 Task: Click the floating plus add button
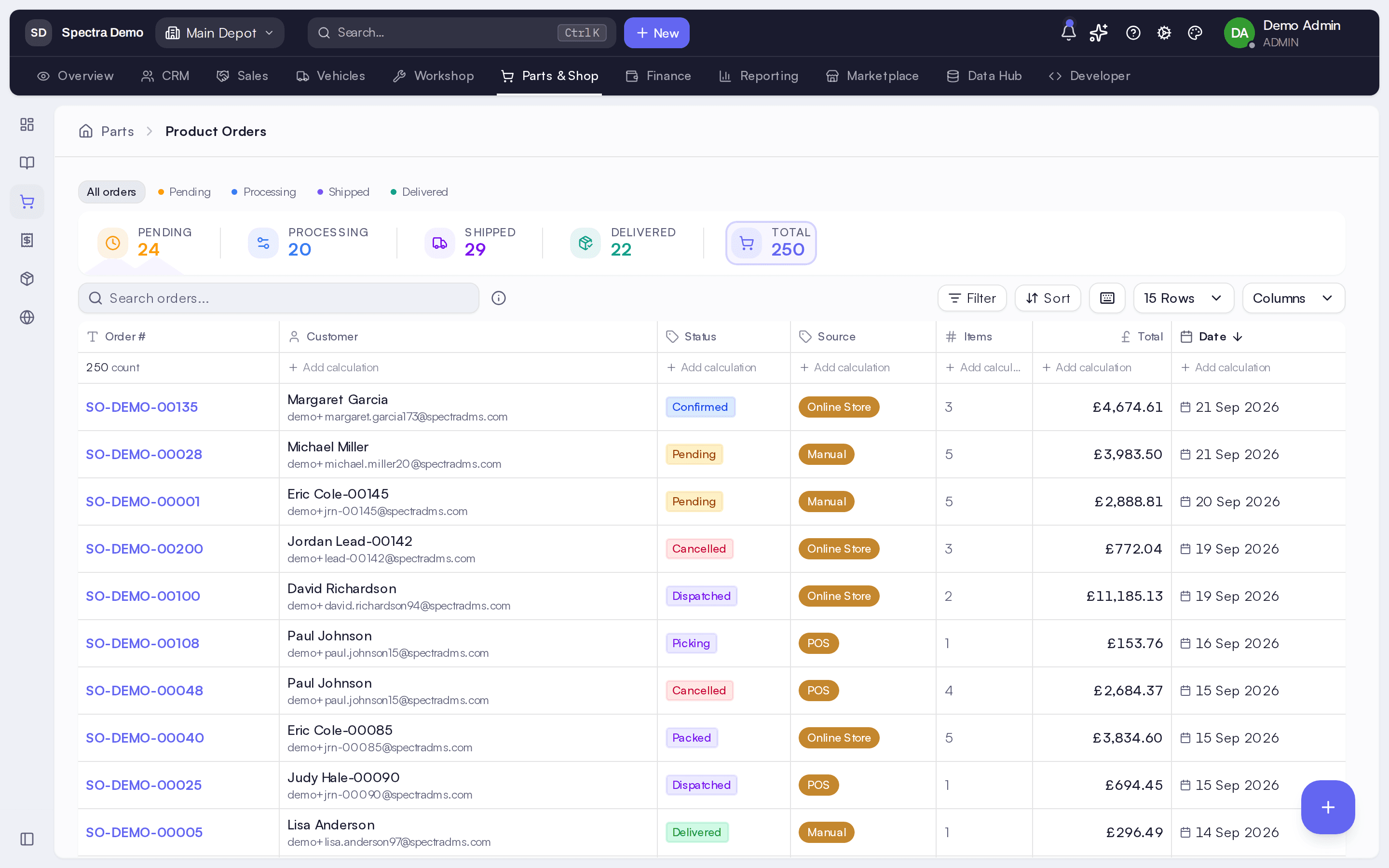pyautogui.click(x=1328, y=807)
